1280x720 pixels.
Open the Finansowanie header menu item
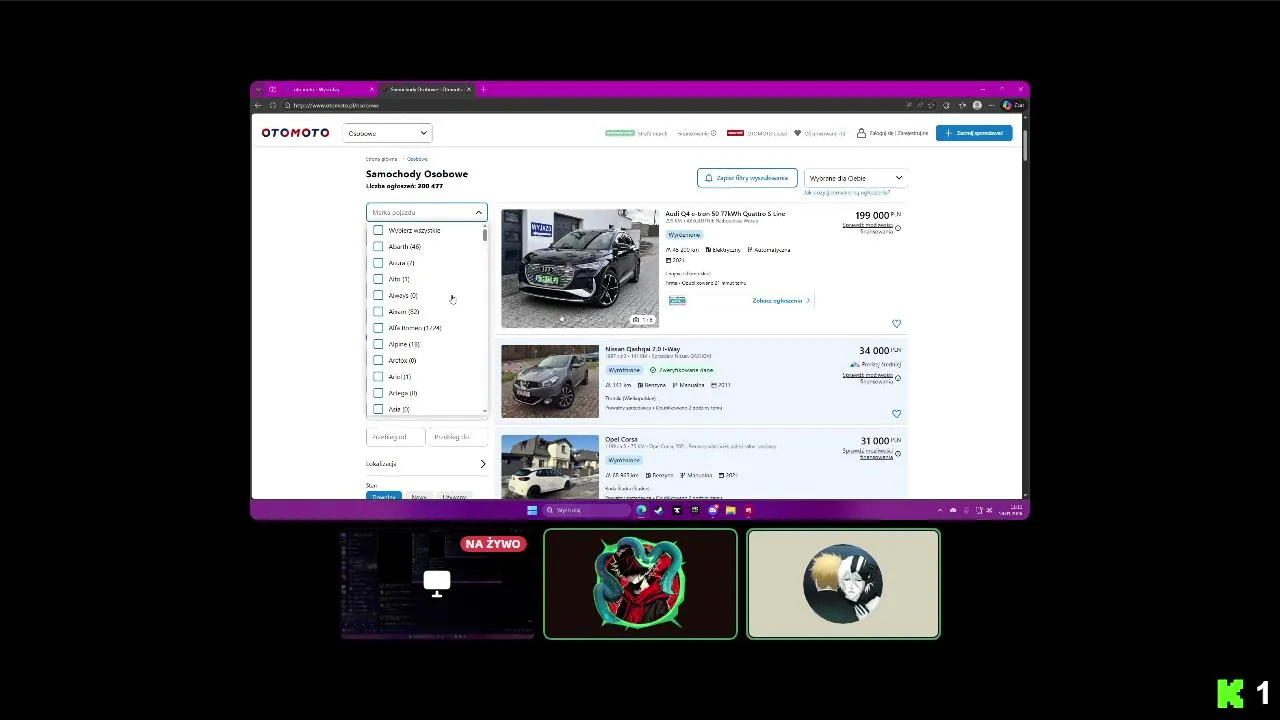point(697,133)
